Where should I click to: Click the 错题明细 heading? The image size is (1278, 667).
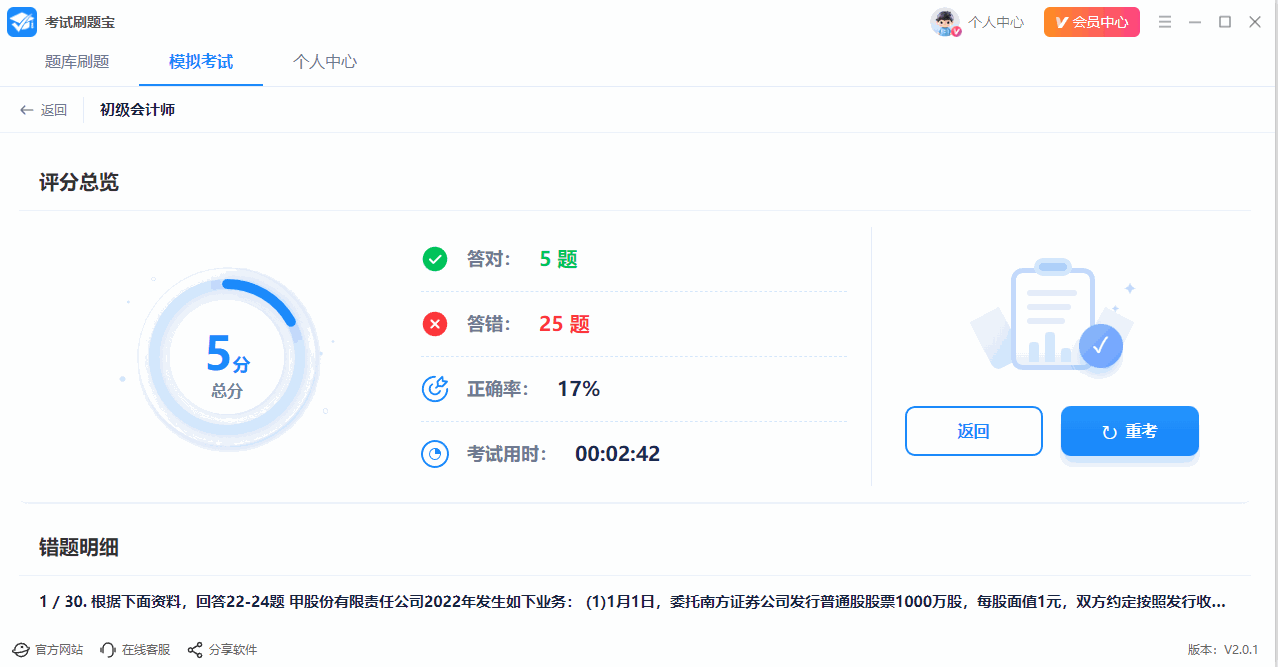tap(79, 547)
